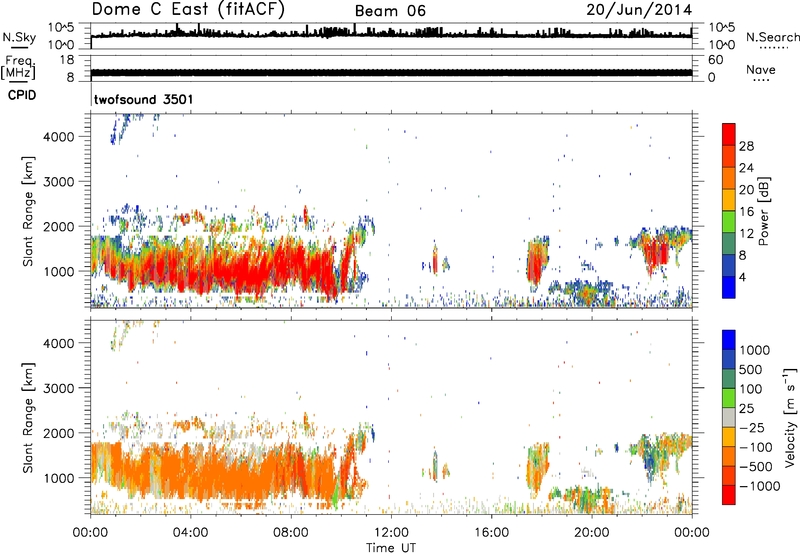Click the '28' tick on power colorbar
800x554 pixels.
tap(746, 146)
